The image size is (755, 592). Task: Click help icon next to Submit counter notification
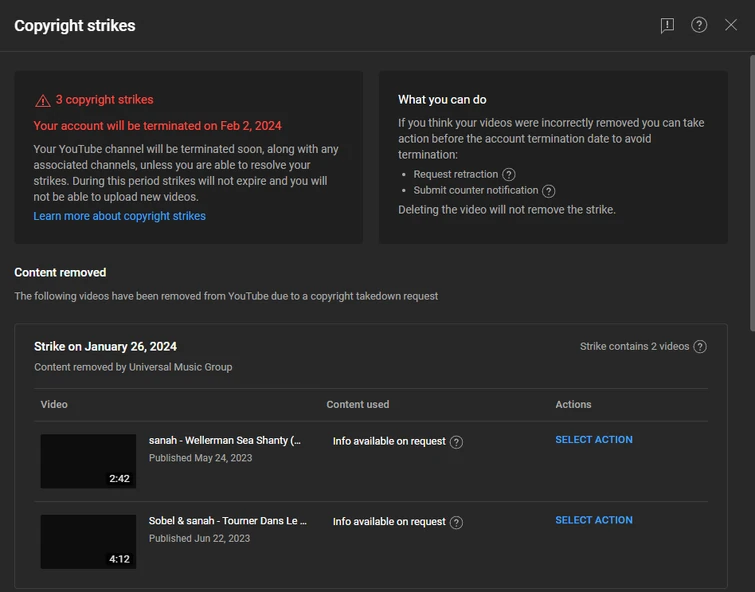pyautogui.click(x=549, y=191)
